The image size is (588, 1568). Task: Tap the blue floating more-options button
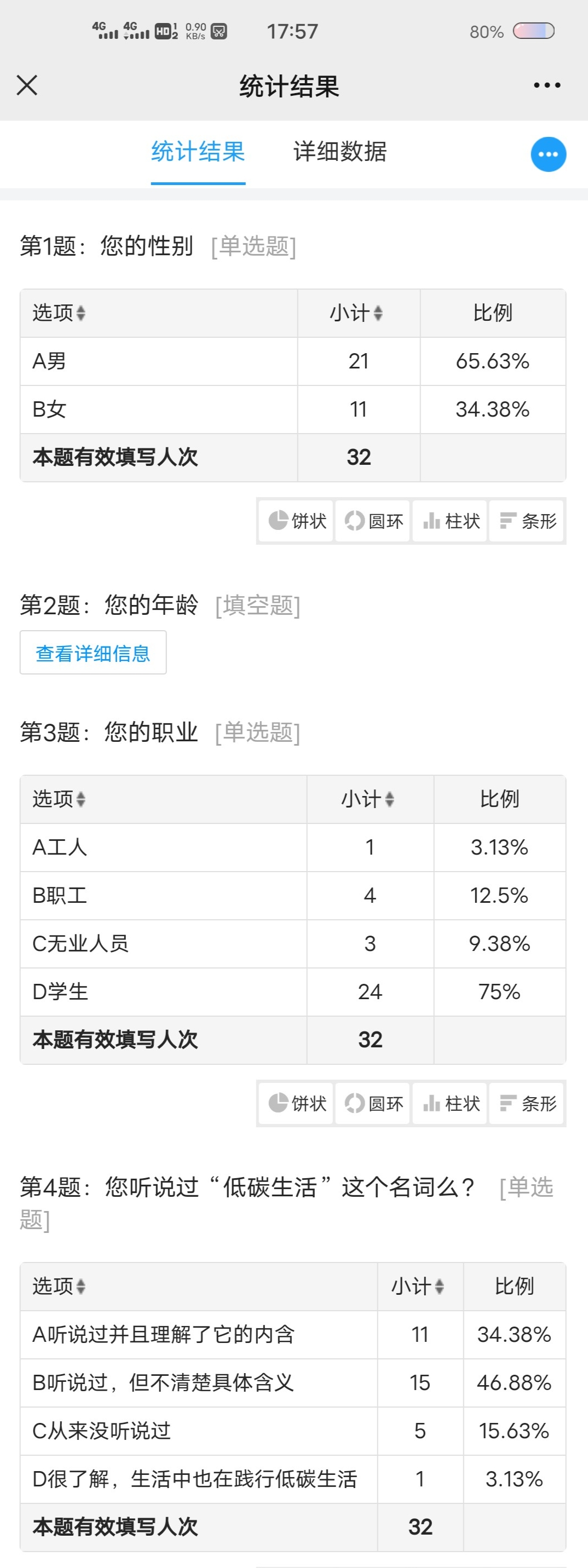tap(548, 154)
